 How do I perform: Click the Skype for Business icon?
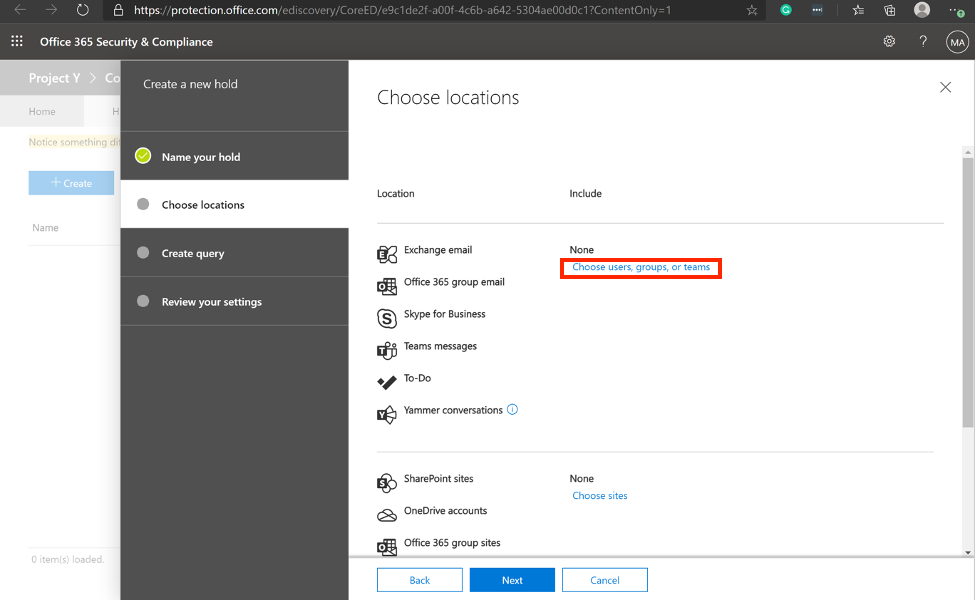387,318
